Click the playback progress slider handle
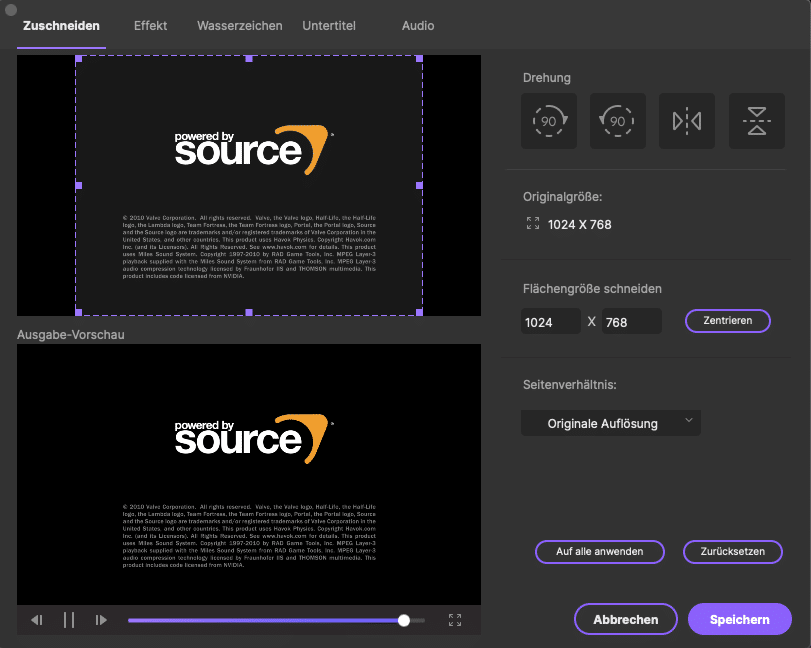 (404, 620)
